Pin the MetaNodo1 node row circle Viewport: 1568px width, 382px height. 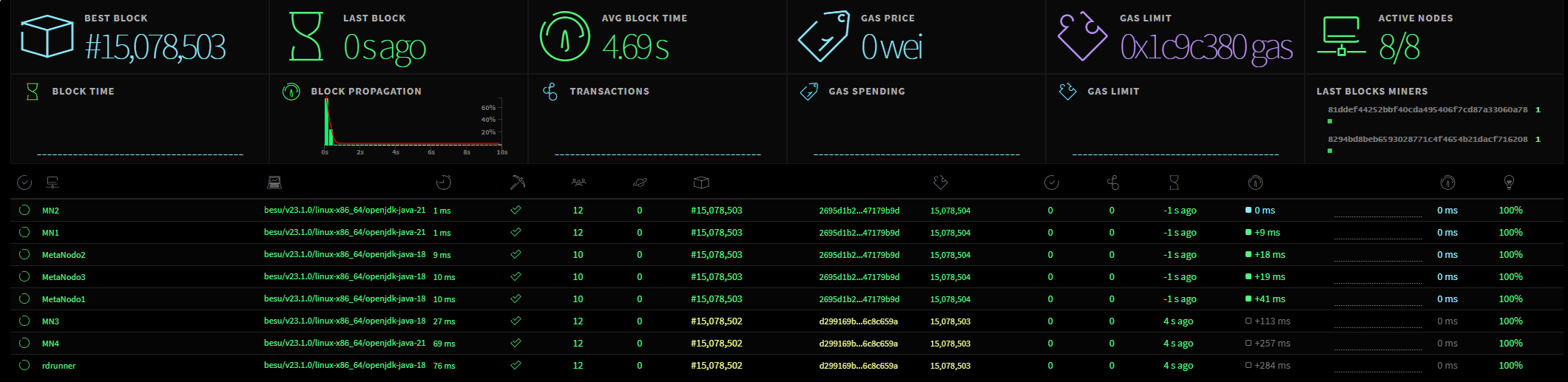coord(24,299)
